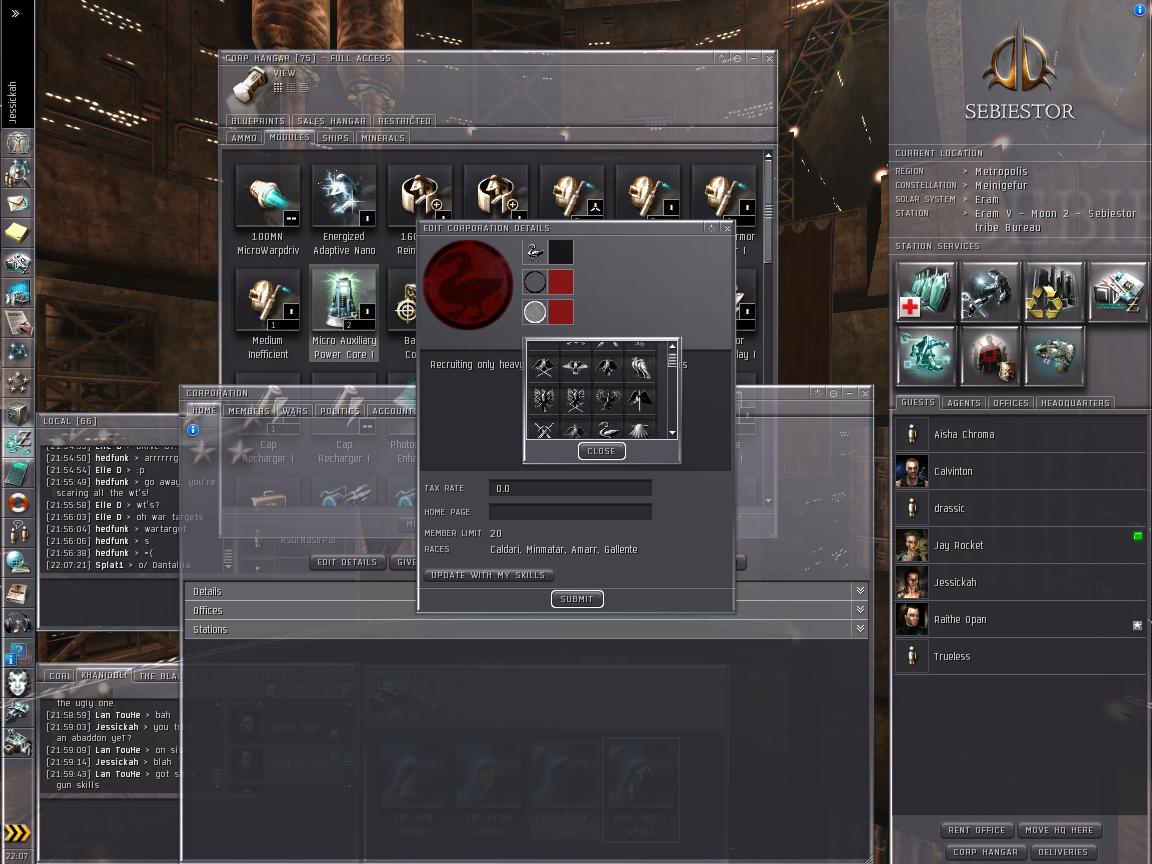The image size is (1152, 864).
Task: Open the Help lifebuoy icon
Action: [x=17, y=503]
